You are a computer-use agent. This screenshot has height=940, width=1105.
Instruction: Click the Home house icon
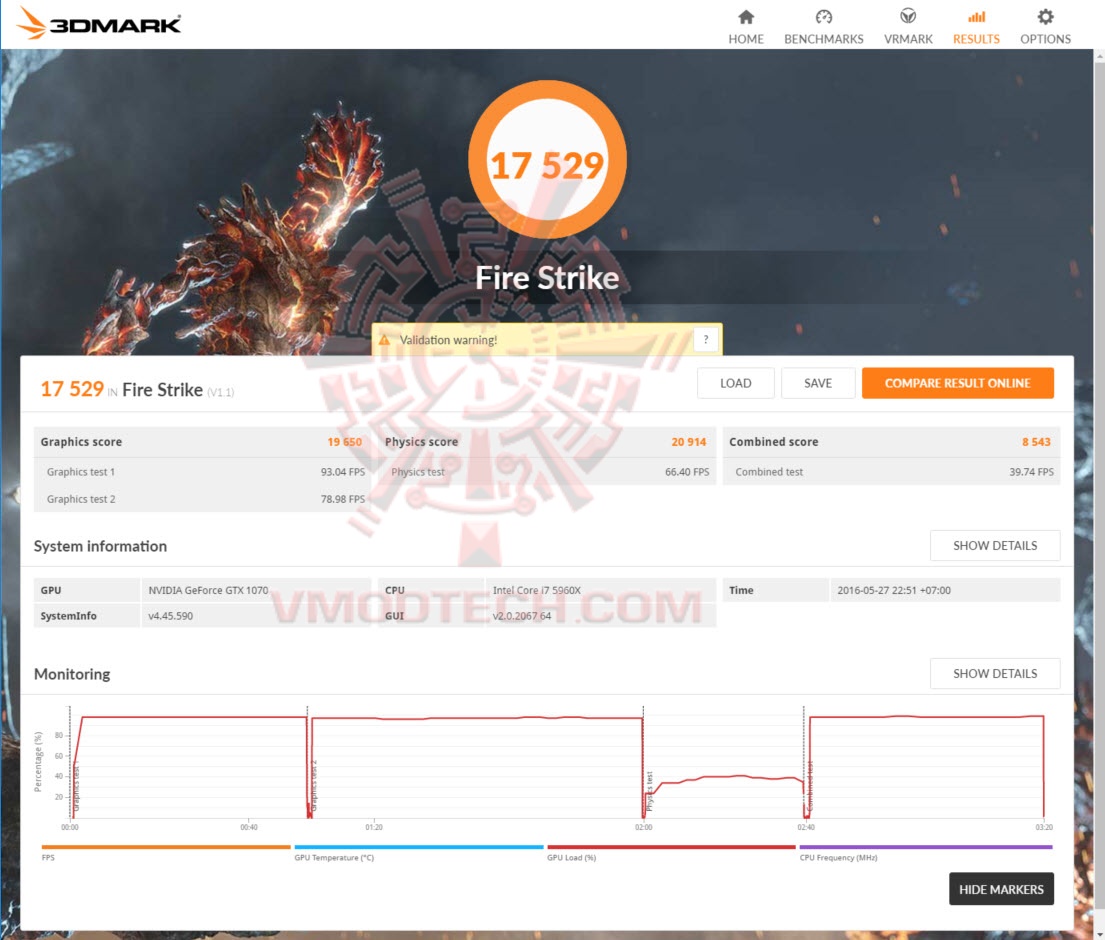click(746, 17)
